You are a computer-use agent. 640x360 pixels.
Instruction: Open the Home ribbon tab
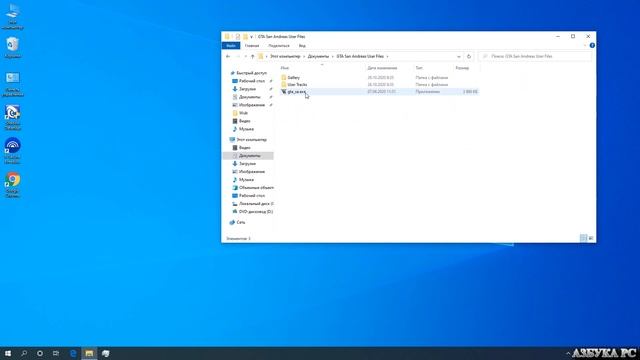[252, 46]
